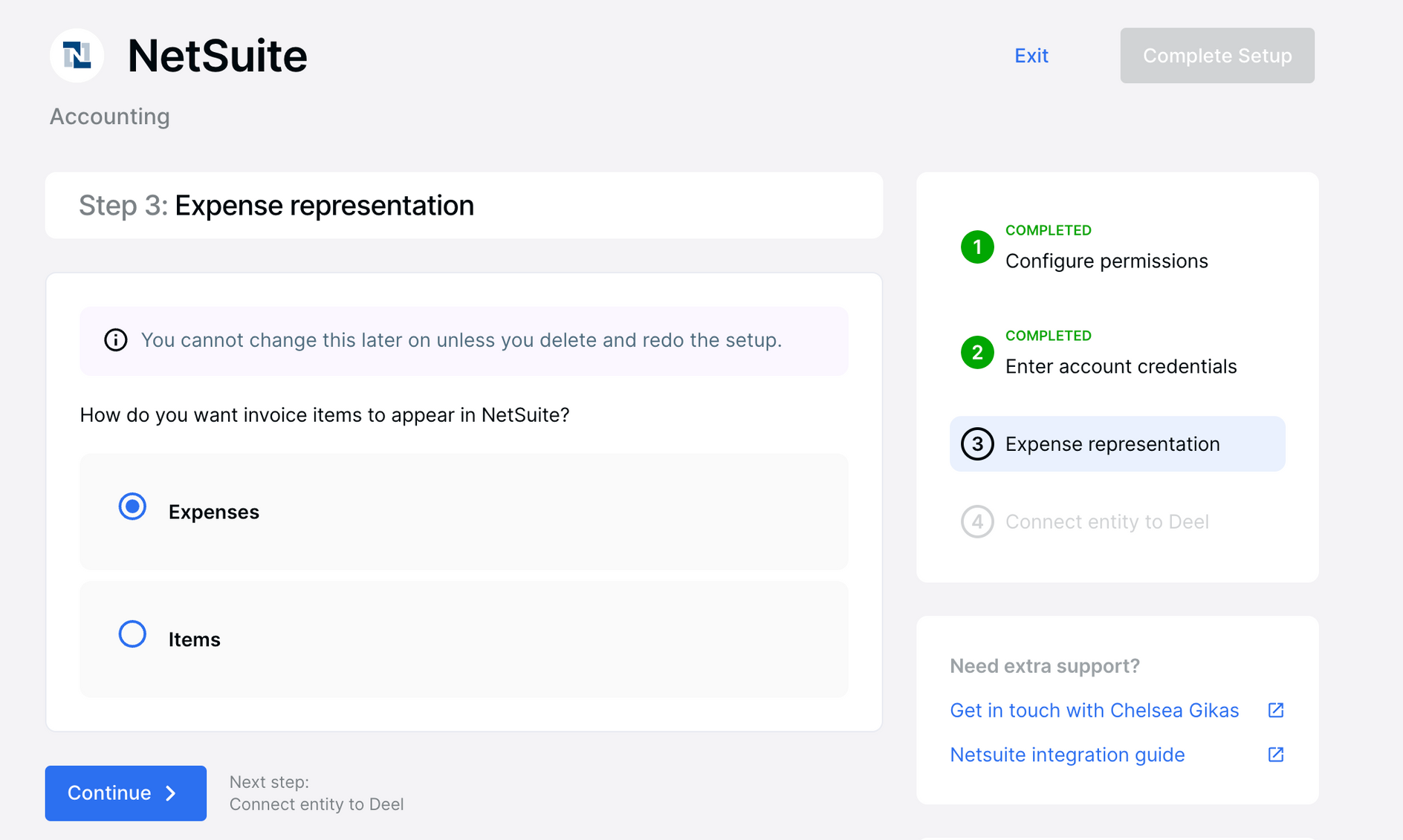Screen dimensions: 1403x840
Task: Click the greyed step 4 circle icon
Action: click(x=977, y=522)
